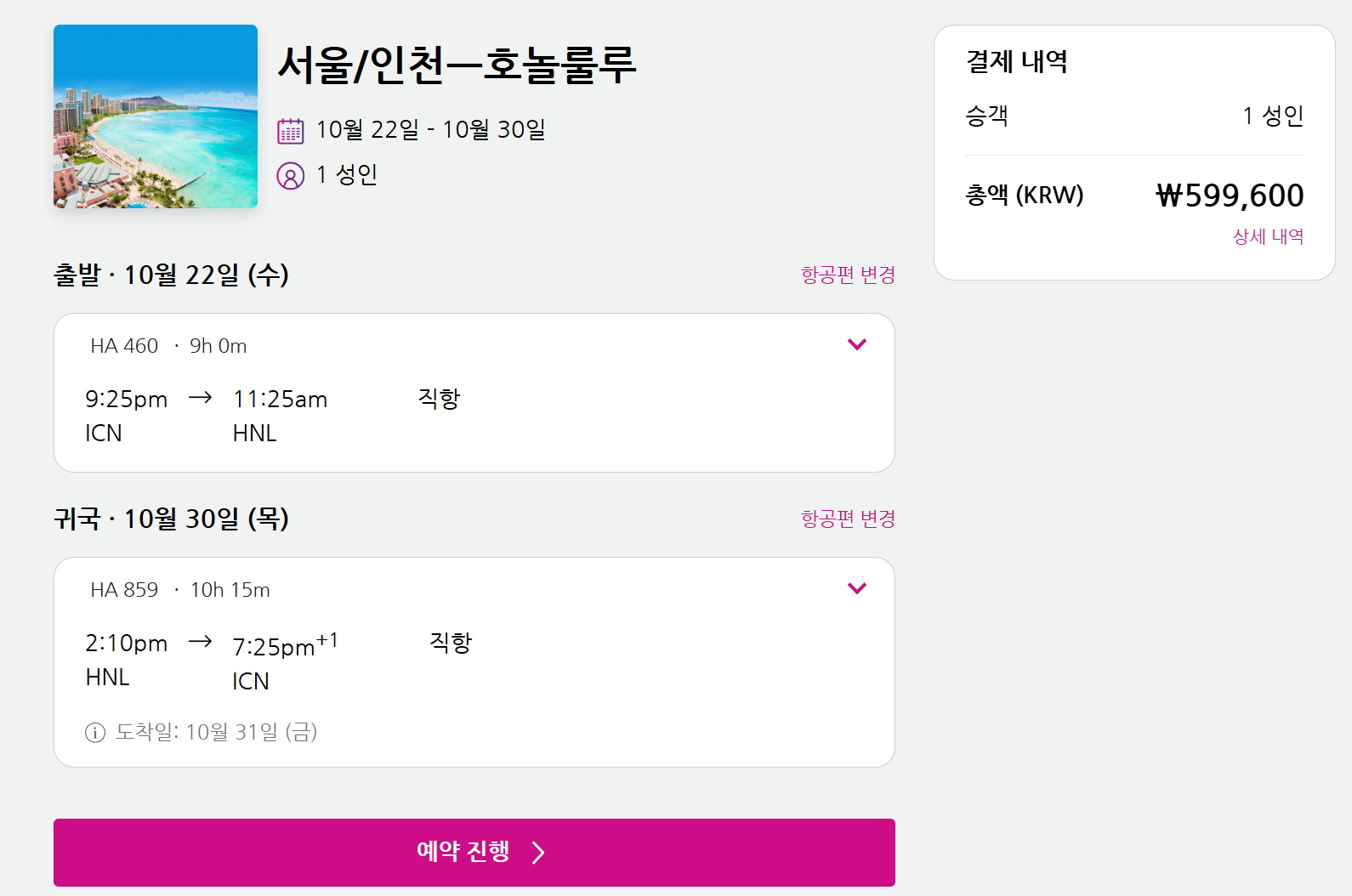Click the info icon beside 도착일
1352x896 pixels.
[x=95, y=733]
